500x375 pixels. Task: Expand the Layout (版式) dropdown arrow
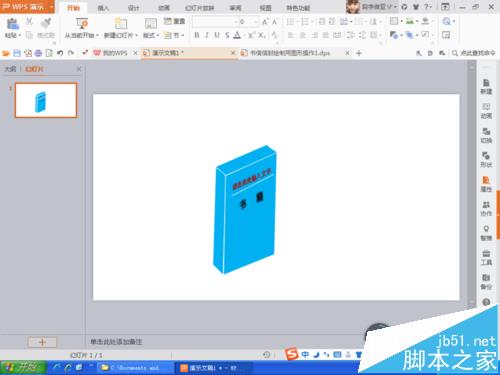(x=158, y=35)
